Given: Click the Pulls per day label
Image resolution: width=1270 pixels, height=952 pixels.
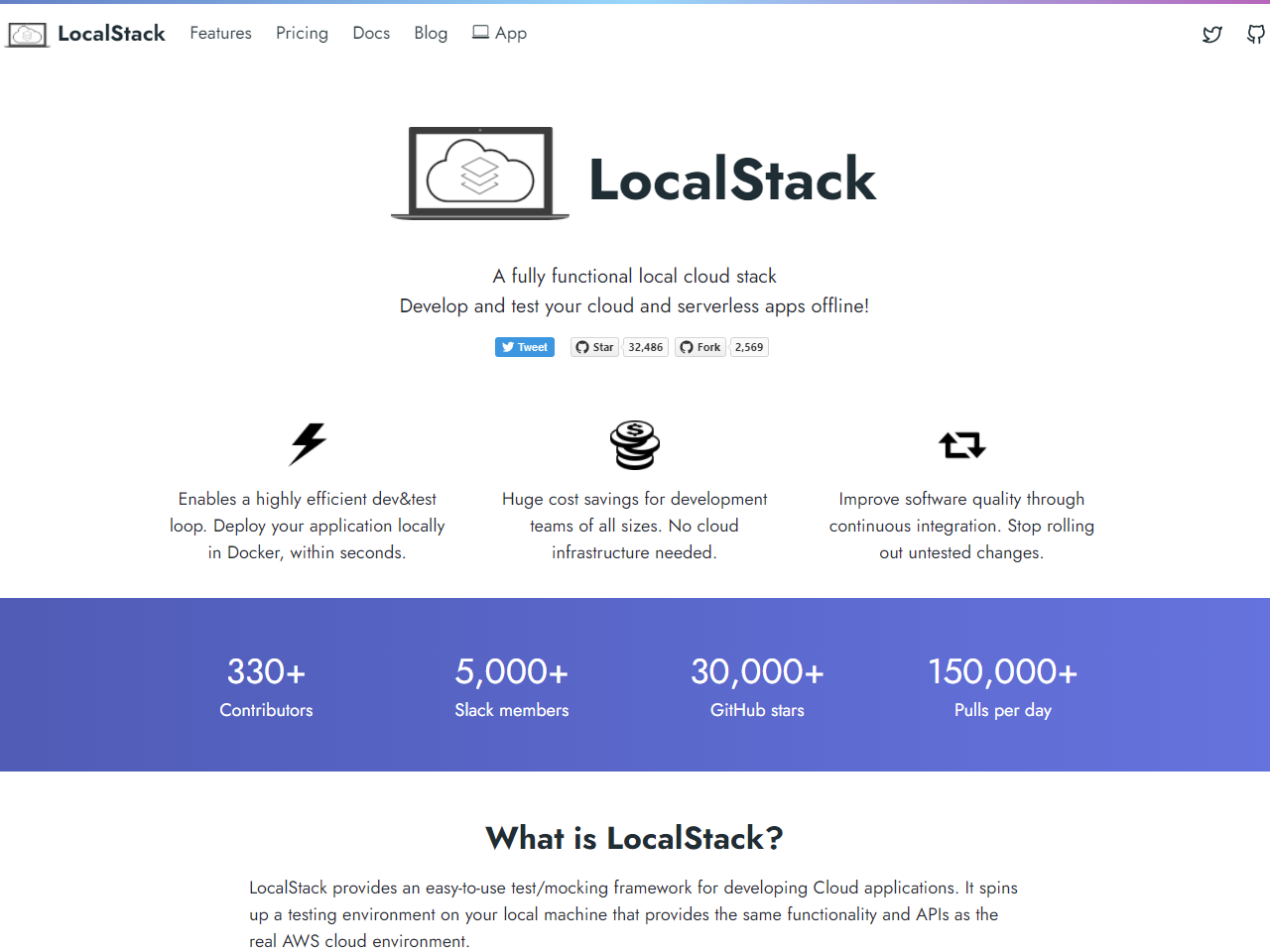Looking at the screenshot, I should 1003,710.
